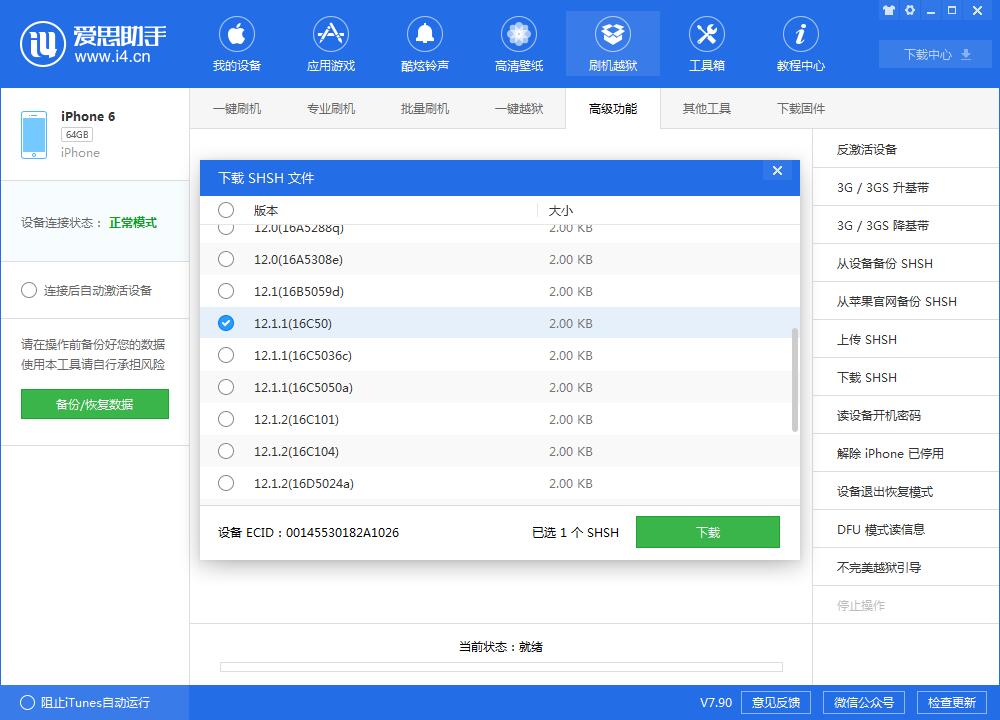Open the 工具箱 wrench icon

tap(706, 35)
